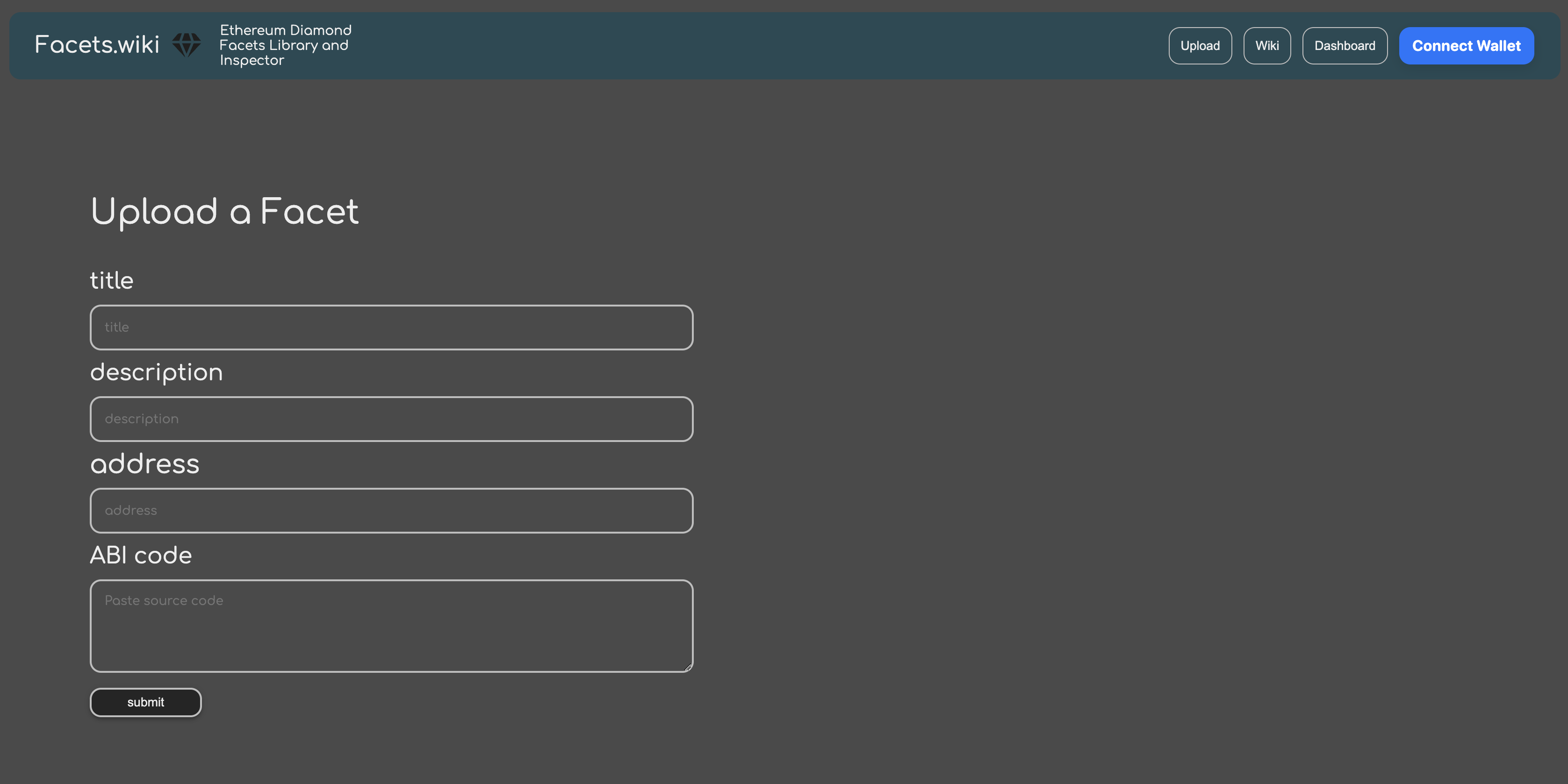
Task: Click the Dashboard navigation button
Action: tap(1344, 45)
